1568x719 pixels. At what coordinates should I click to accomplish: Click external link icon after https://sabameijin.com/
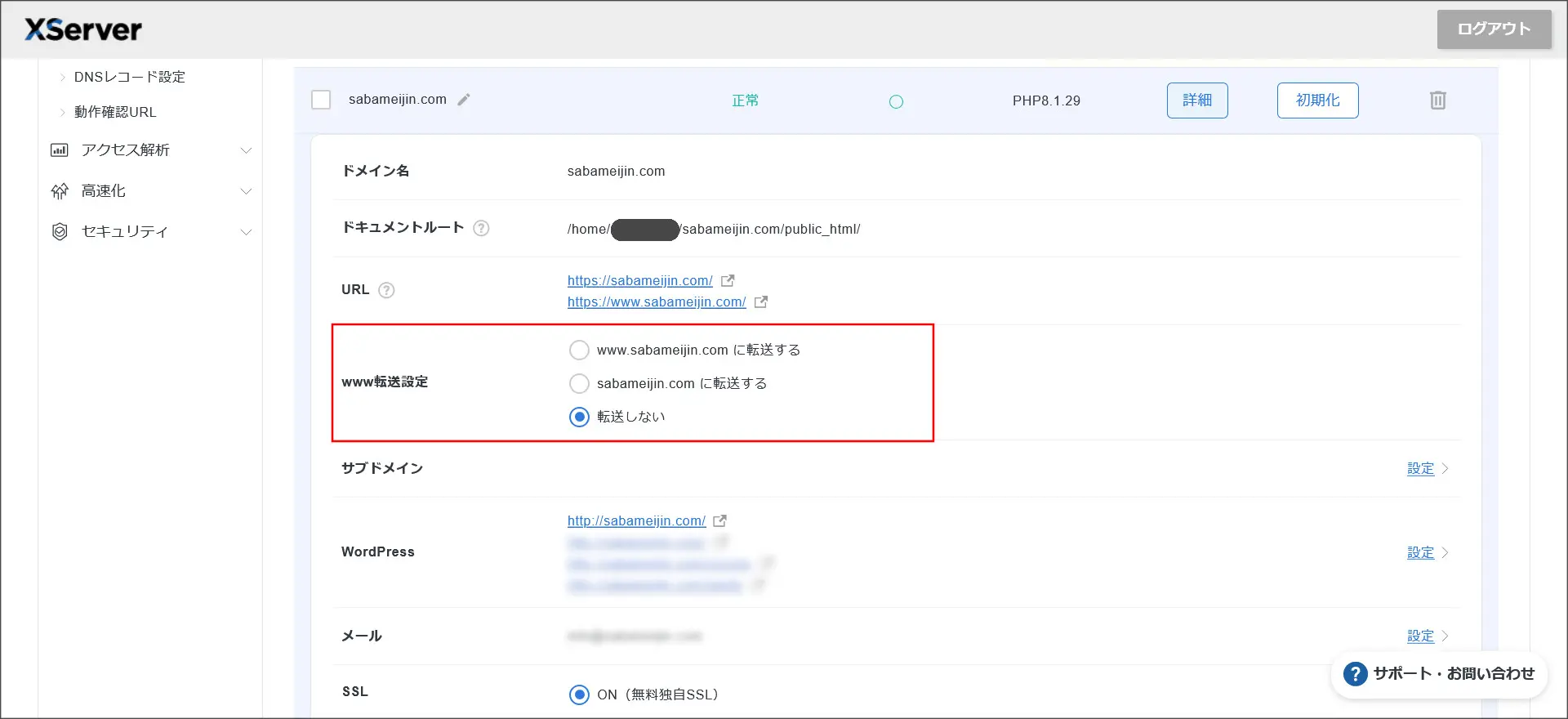[728, 280]
